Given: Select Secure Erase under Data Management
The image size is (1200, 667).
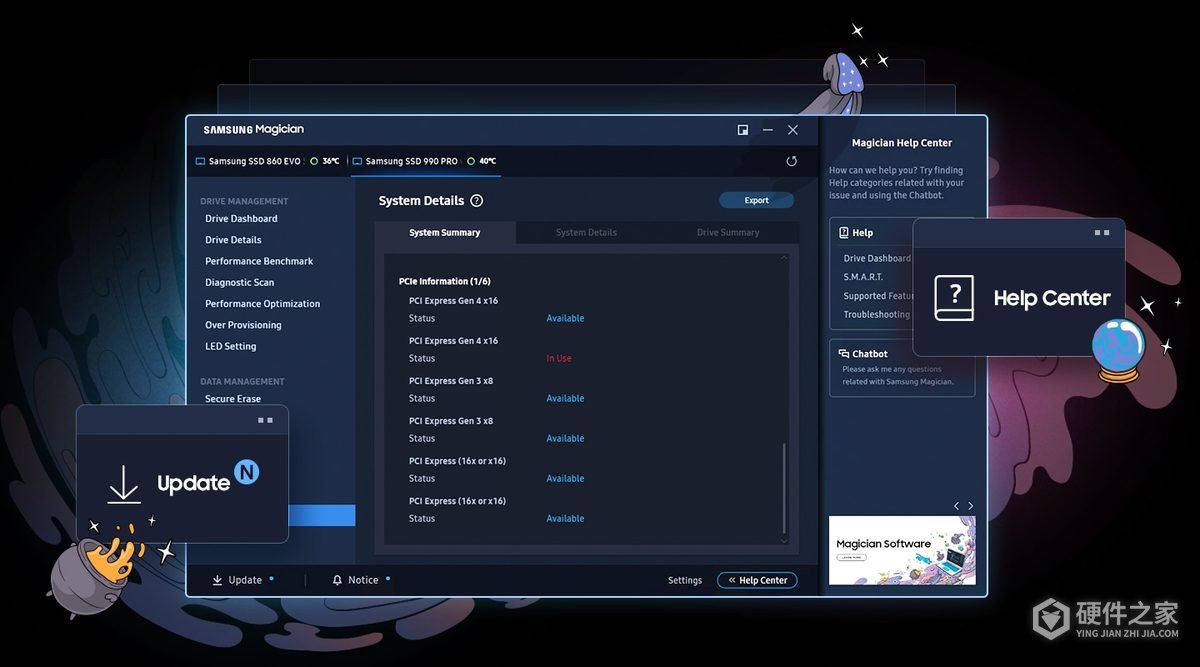Looking at the screenshot, I should point(233,399).
